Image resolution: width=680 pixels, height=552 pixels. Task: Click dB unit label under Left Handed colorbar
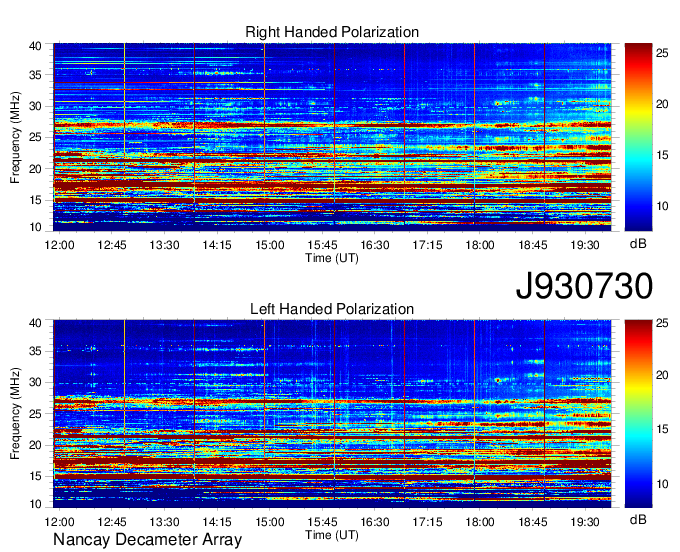638,519
